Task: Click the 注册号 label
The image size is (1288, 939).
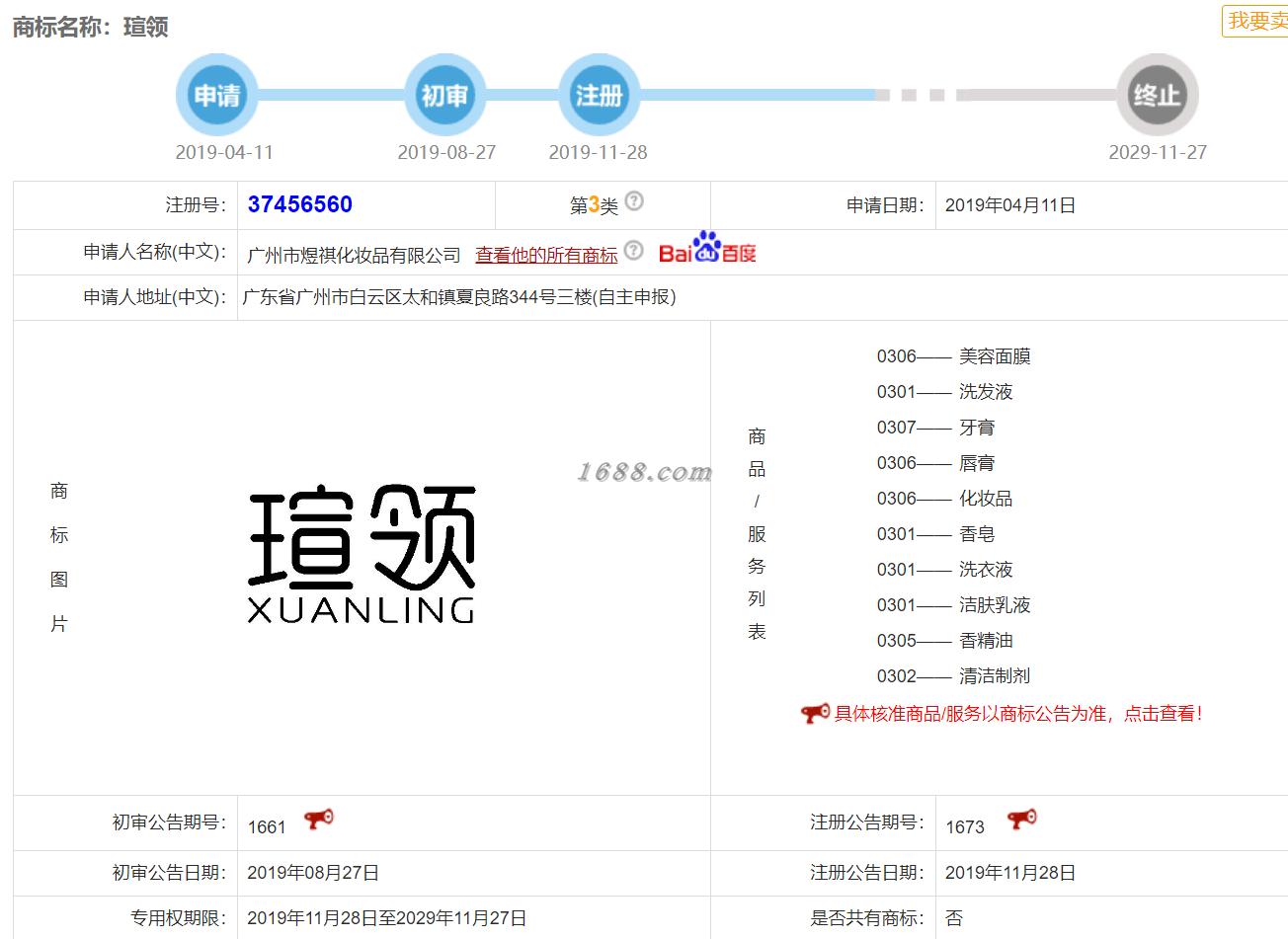Action: point(196,205)
